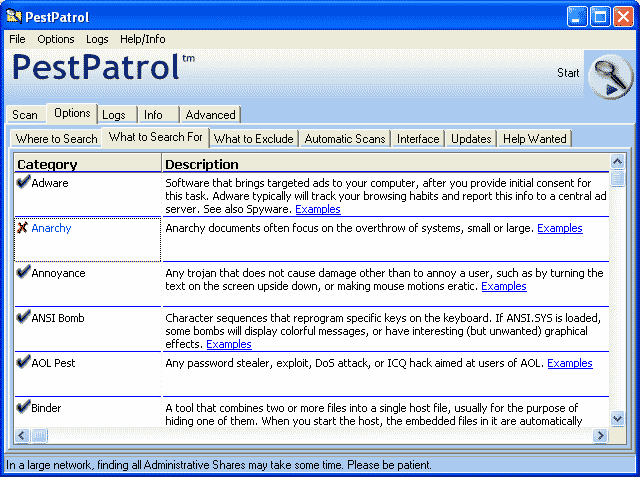Click the vertical scrollbar thumb
Viewport: 640px width, 477px height.
pos(617,178)
